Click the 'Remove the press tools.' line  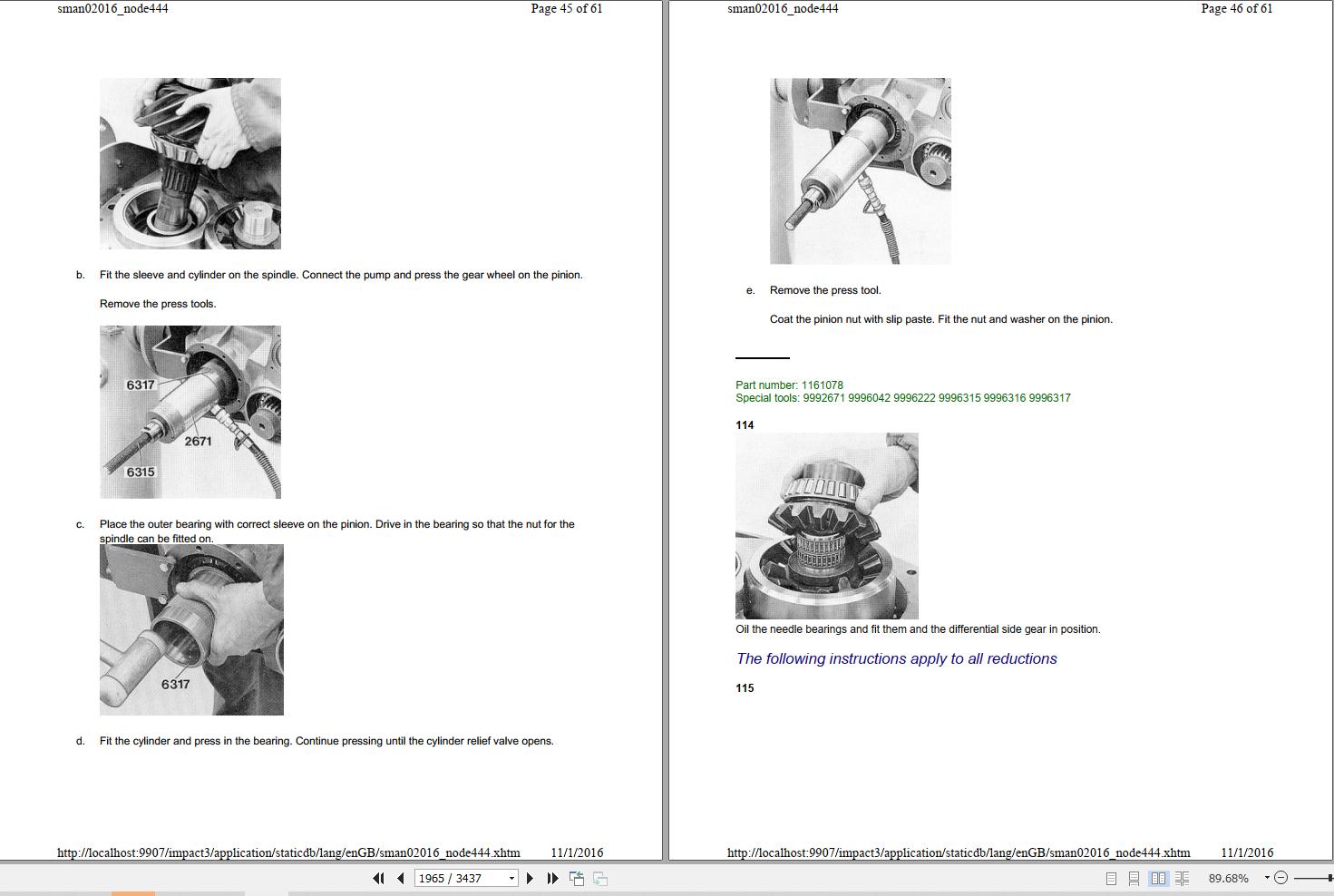(x=158, y=304)
